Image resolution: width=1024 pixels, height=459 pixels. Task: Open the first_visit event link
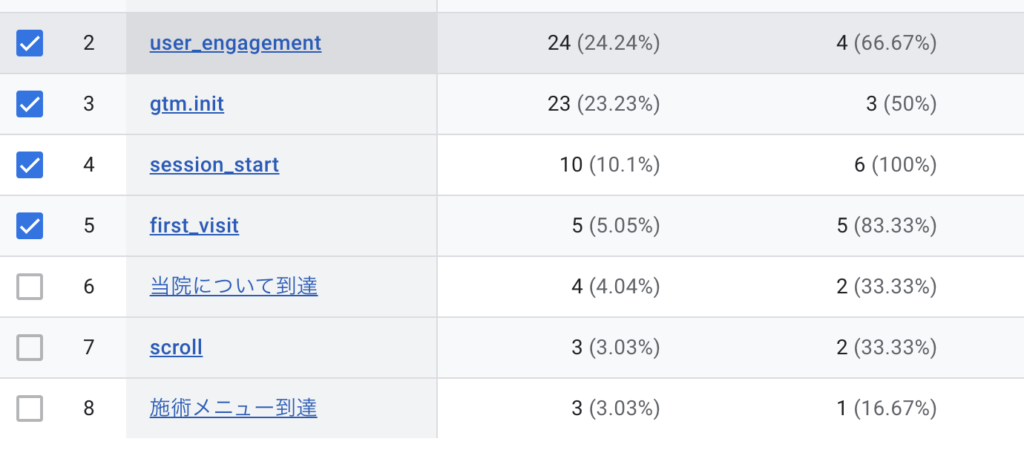pos(194,226)
